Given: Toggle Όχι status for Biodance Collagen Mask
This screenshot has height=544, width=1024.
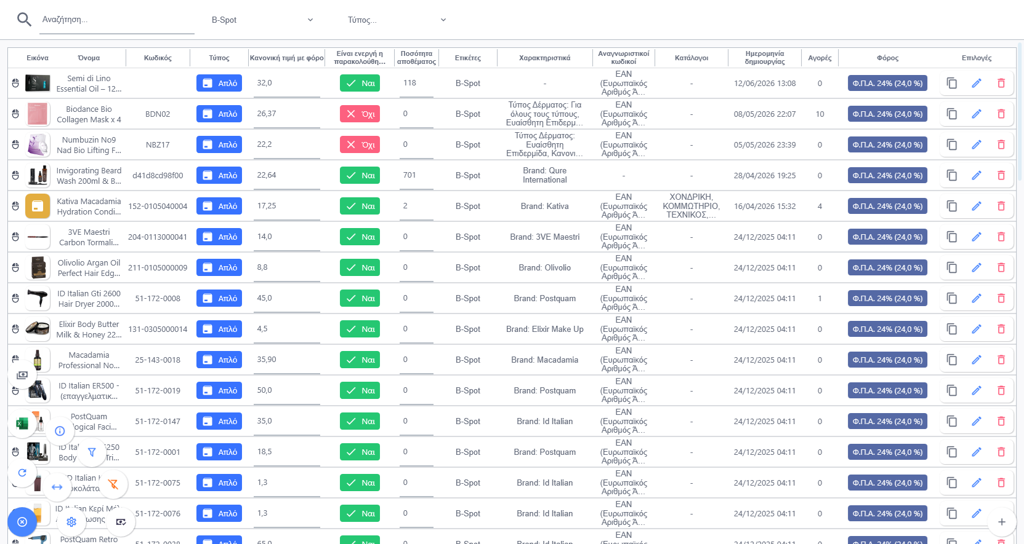Looking at the screenshot, I should pyautogui.click(x=360, y=114).
